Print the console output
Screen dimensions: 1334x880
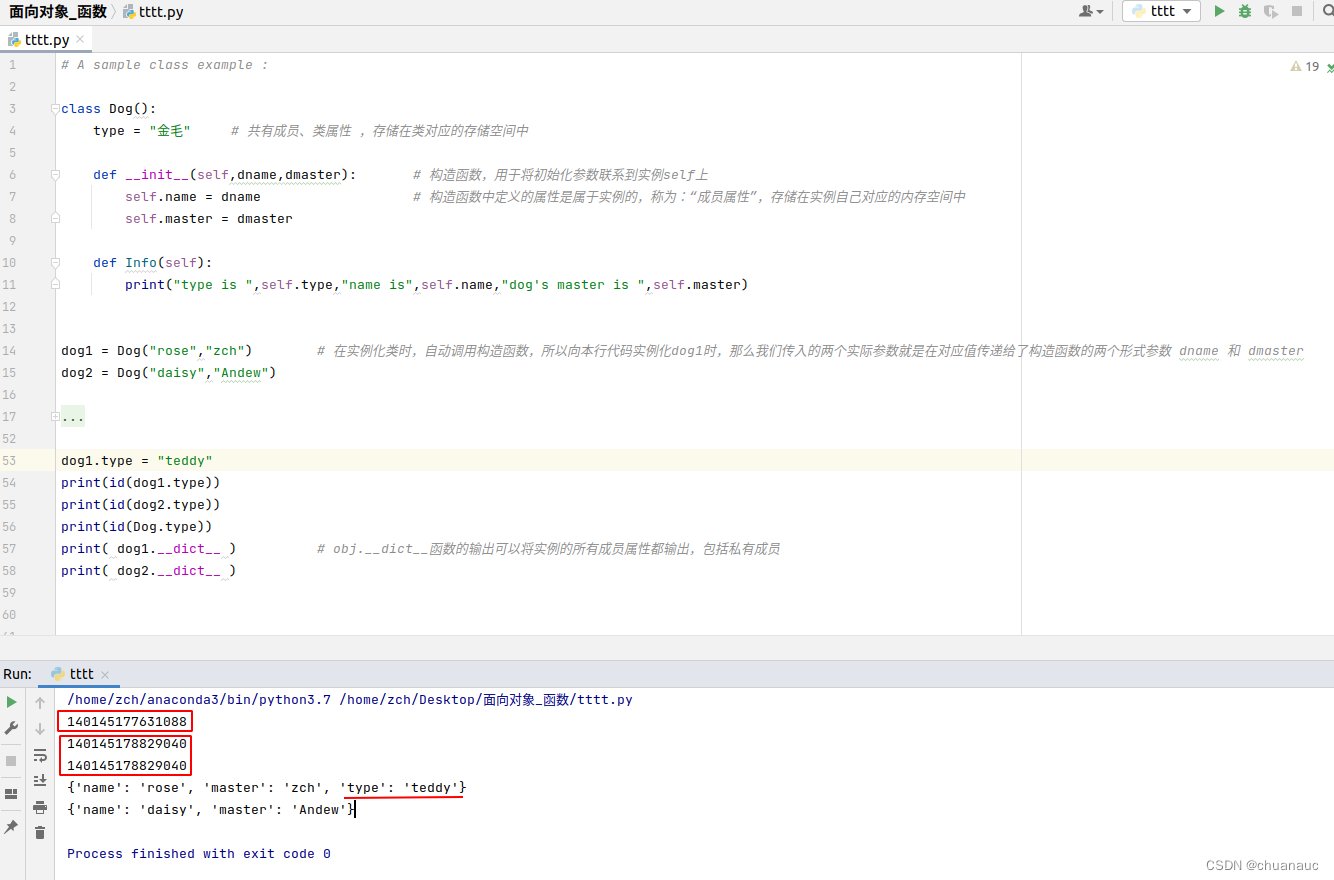[x=39, y=809]
